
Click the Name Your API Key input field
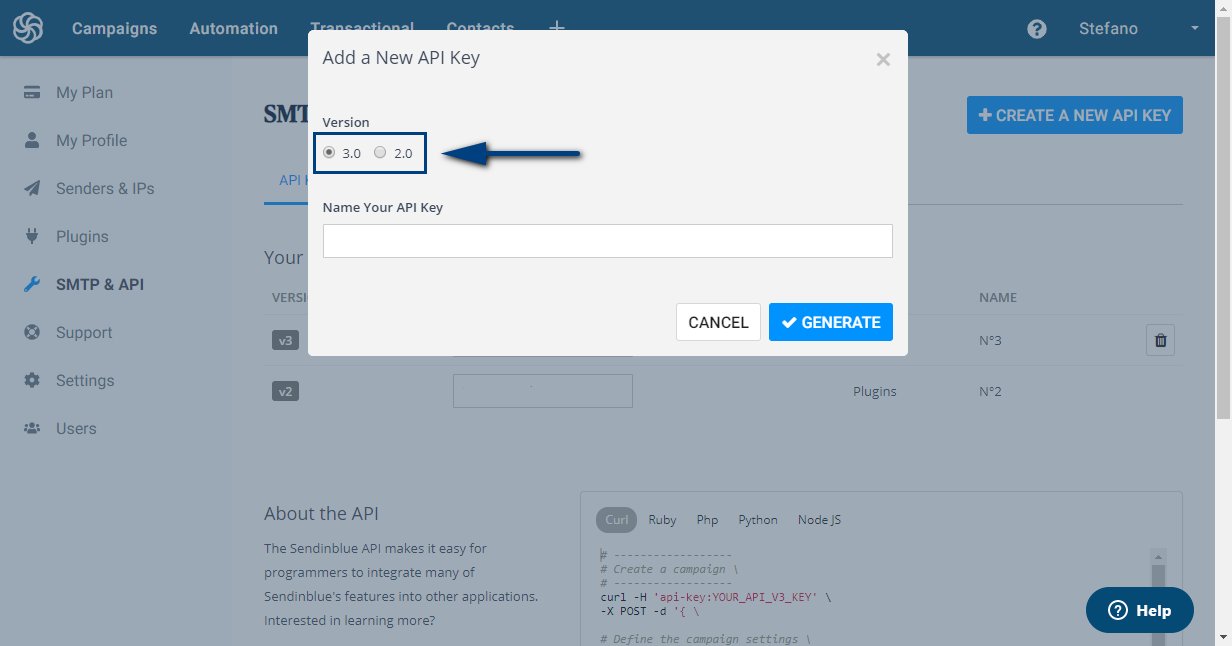[x=607, y=241]
